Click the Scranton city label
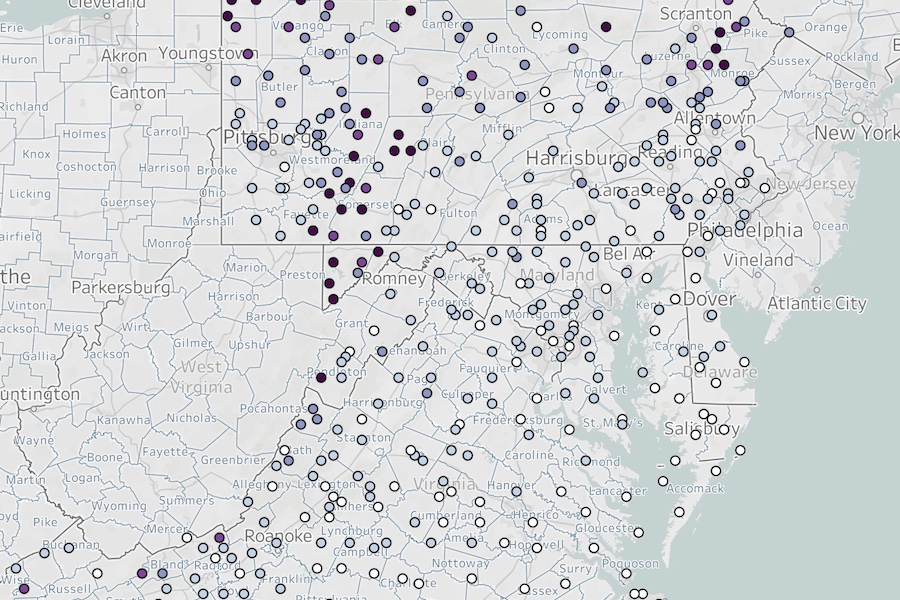The height and width of the screenshot is (600, 900). (696, 14)
